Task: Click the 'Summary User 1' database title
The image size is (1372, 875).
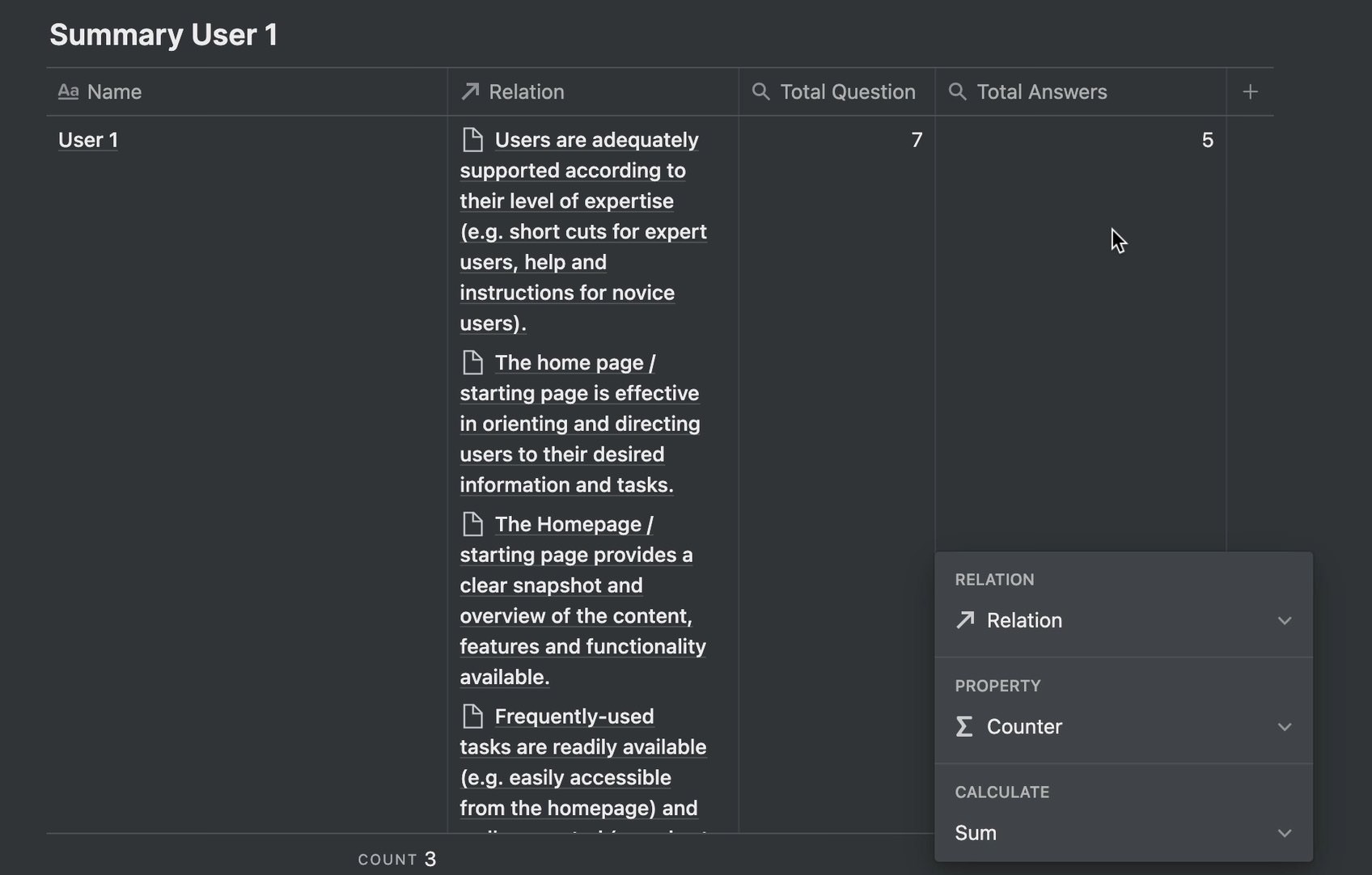Action: 163,35
